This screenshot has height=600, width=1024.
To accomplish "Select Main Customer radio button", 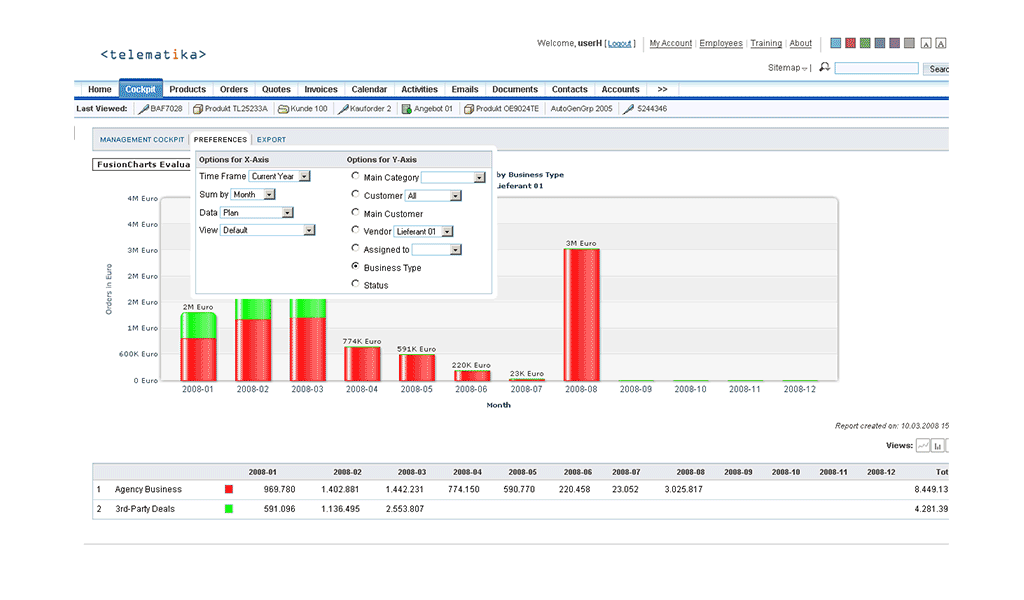I will (355, 213).
